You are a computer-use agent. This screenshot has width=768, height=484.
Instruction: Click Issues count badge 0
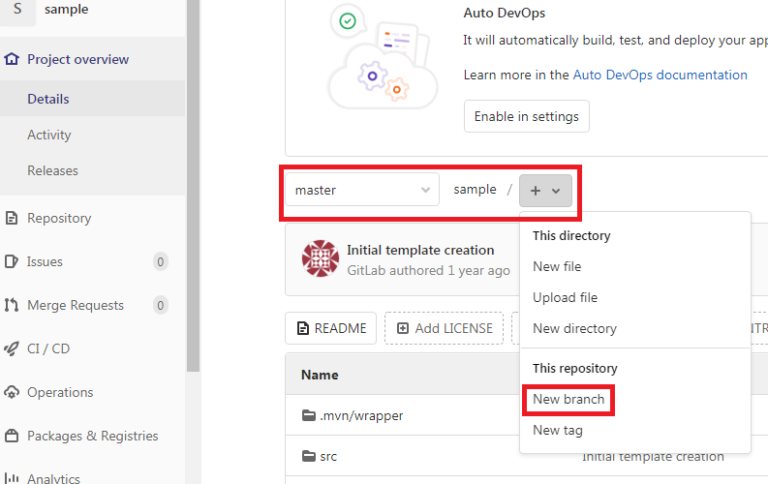coord(160,262)
